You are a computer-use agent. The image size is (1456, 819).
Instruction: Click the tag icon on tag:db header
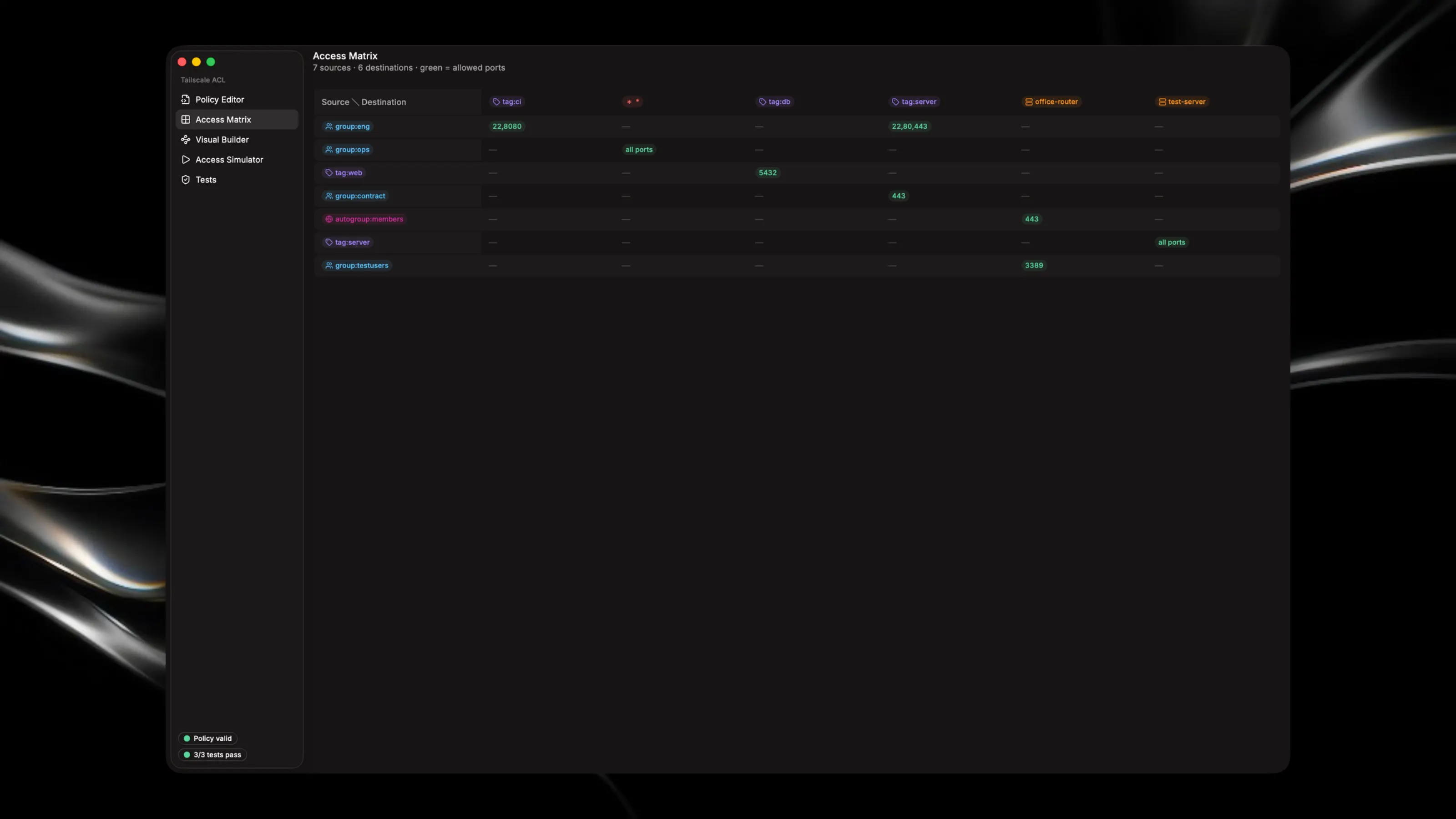click(x=763, y=102)
